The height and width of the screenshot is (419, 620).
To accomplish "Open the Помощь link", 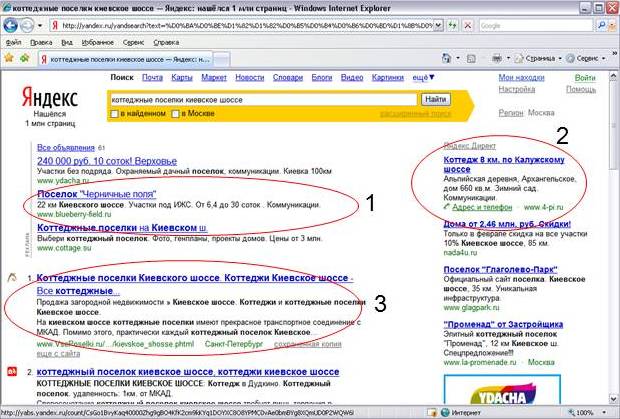I will [581, 89].
